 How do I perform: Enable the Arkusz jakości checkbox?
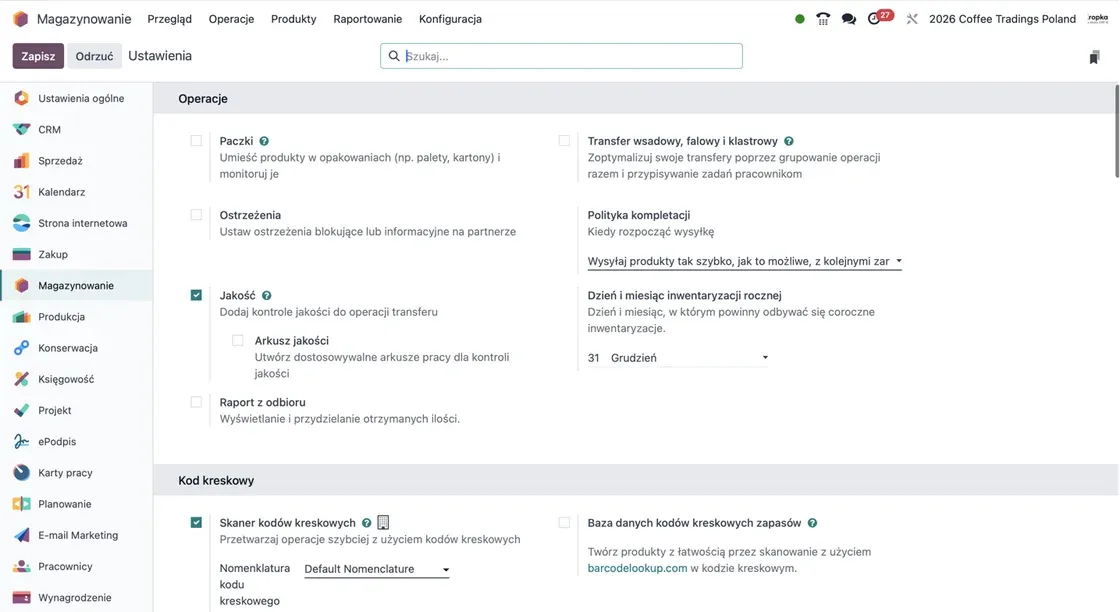coord(238,341)
